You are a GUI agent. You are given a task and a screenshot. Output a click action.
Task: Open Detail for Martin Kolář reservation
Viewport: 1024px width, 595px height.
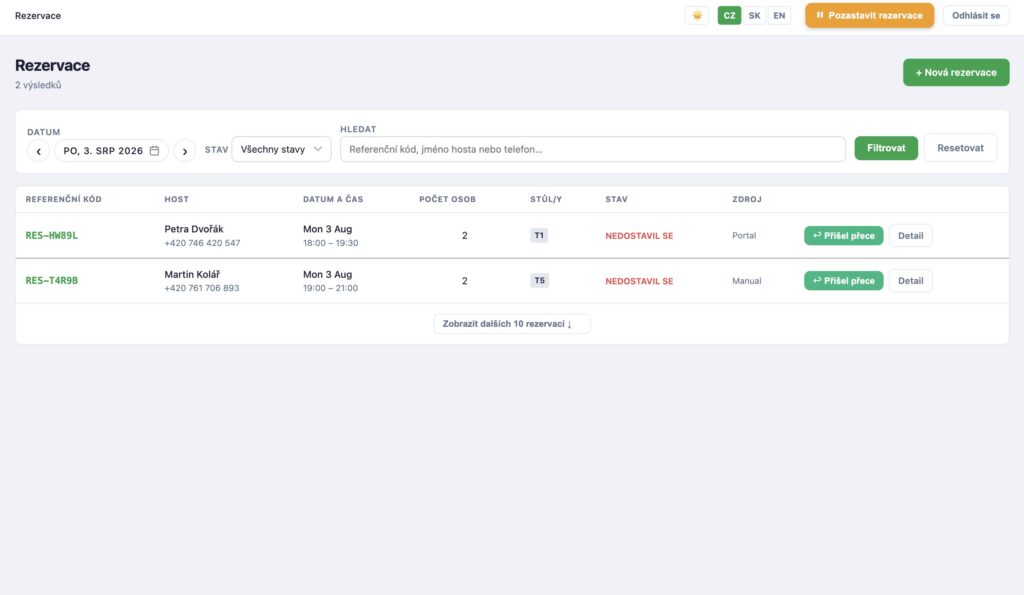[910, 281]
